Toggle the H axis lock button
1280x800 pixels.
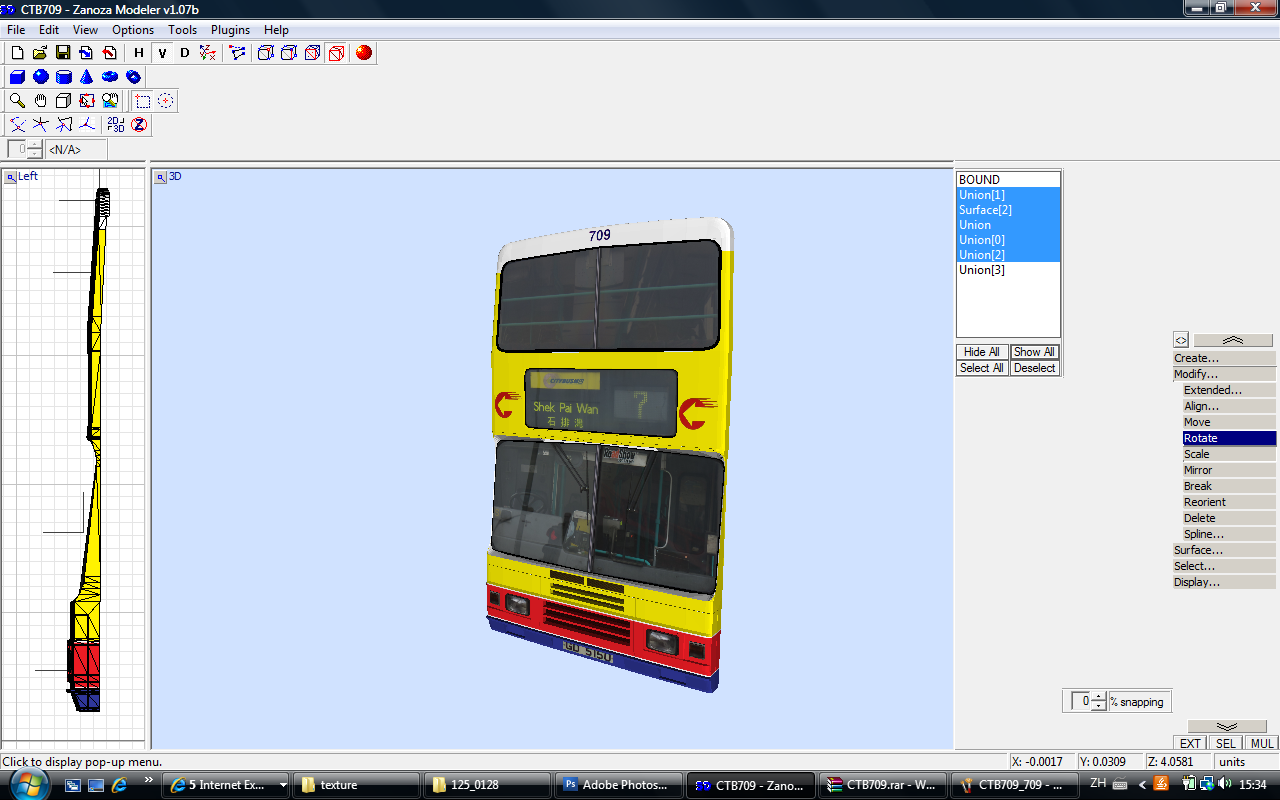[x=139, y=53]
